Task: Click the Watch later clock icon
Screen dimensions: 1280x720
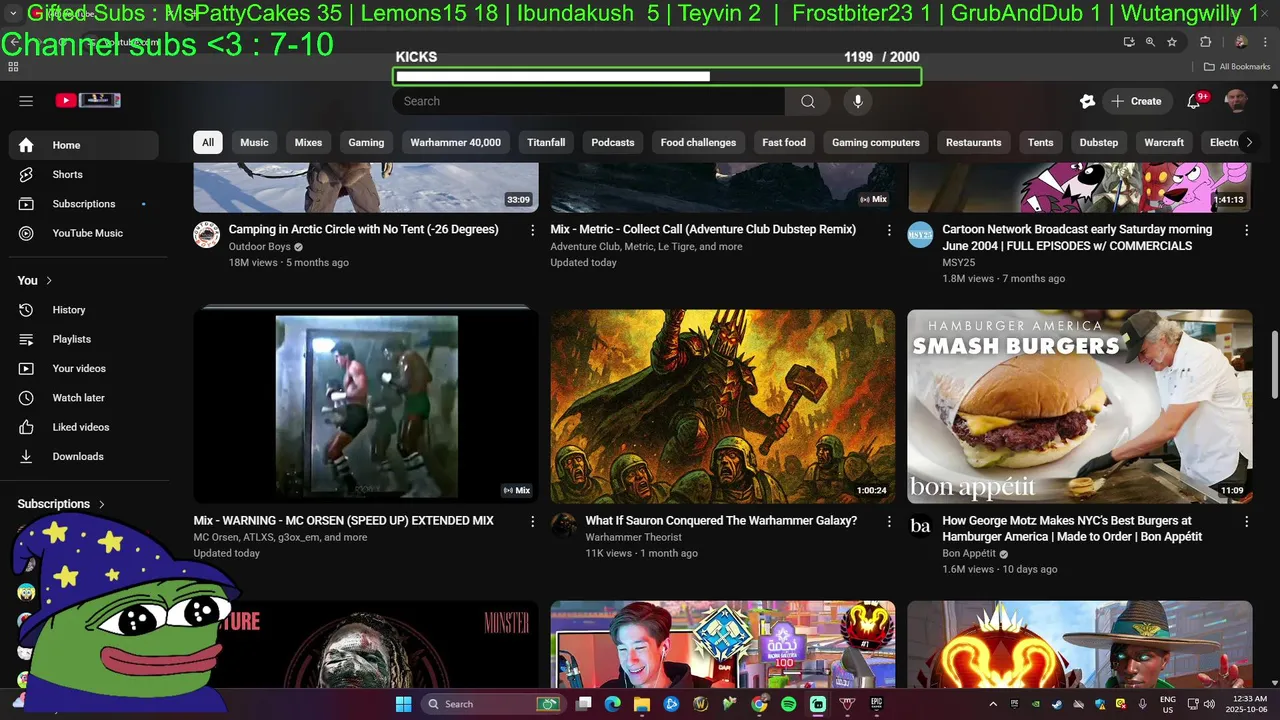Action: [27, 398]
